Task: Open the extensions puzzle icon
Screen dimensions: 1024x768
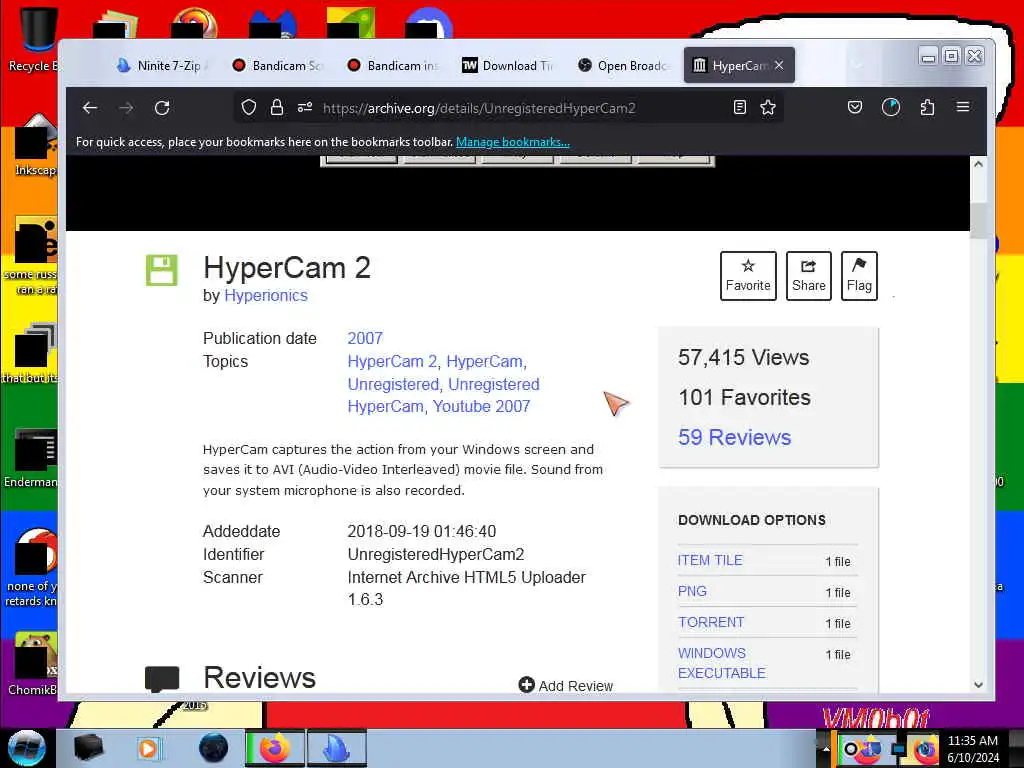Action: tap(927, 108)
